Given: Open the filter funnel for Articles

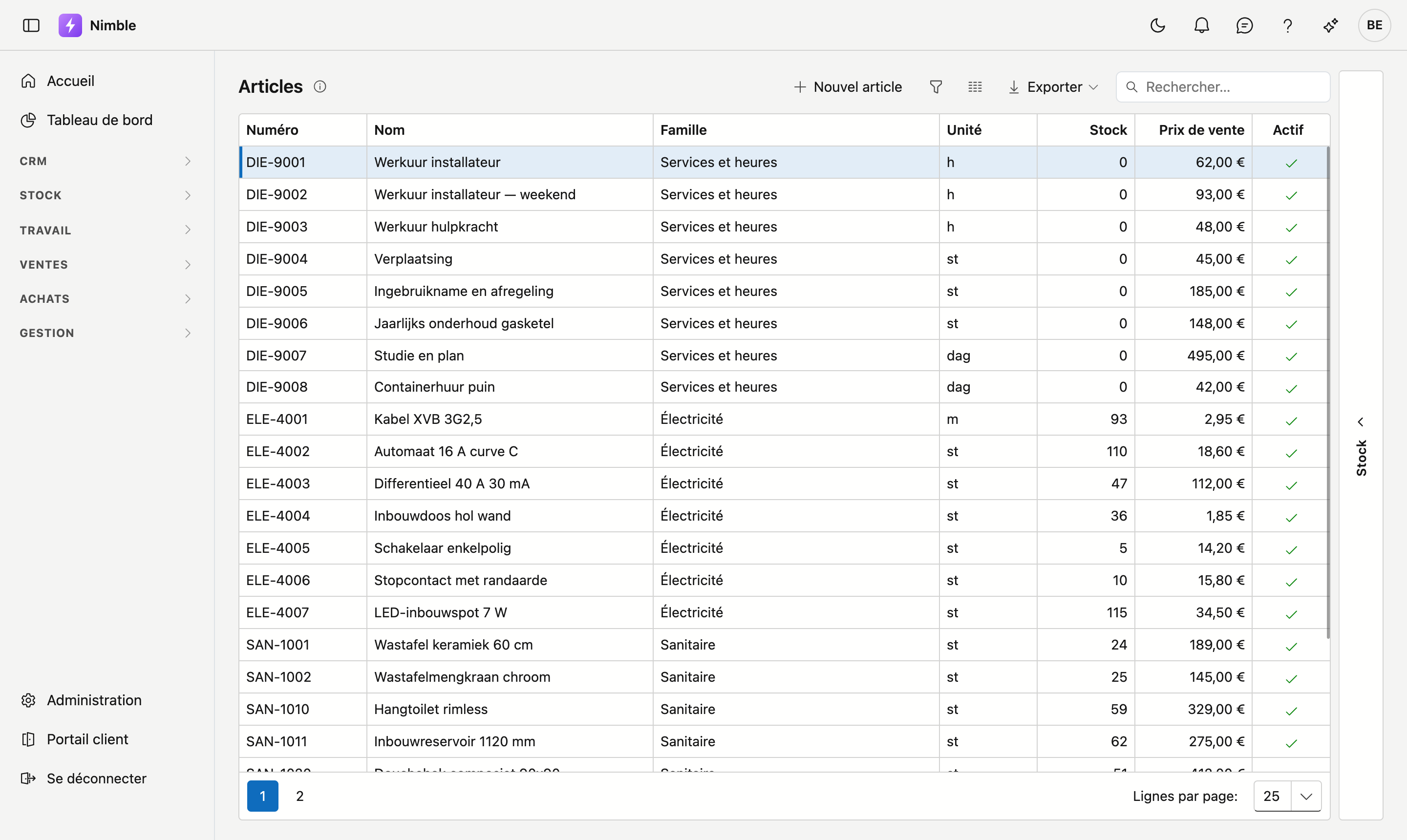Looking at the screenshot, I should [x=936, y=86].
